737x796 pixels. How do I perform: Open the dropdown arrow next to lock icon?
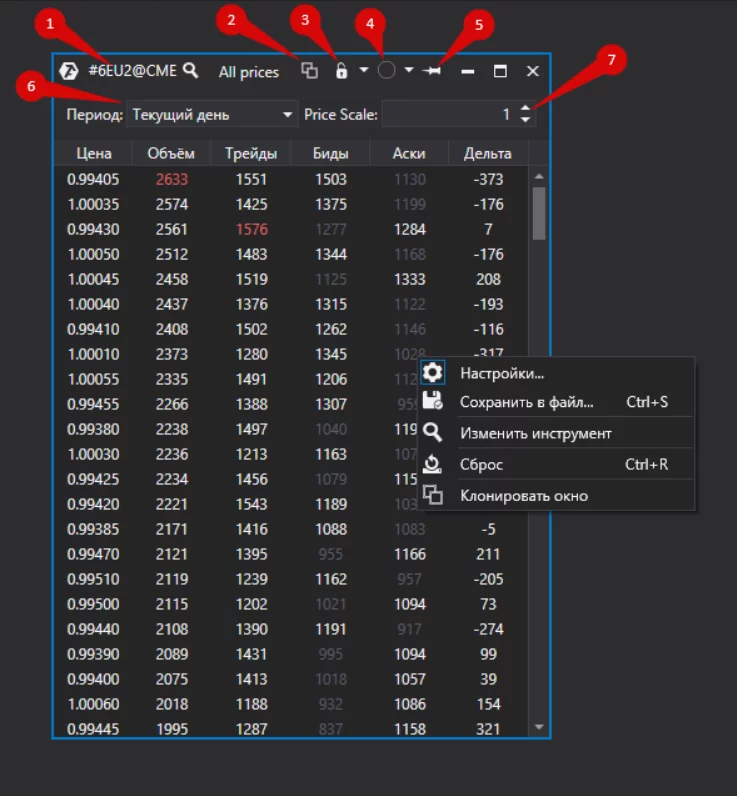tap(363, 71)
